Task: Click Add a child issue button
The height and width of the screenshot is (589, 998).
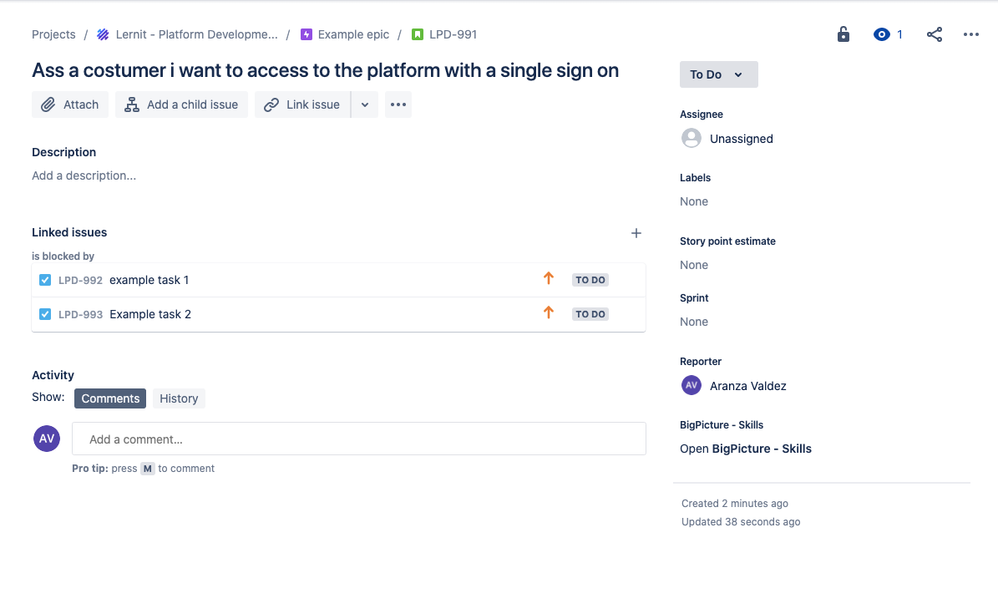Action: [181, 104]
